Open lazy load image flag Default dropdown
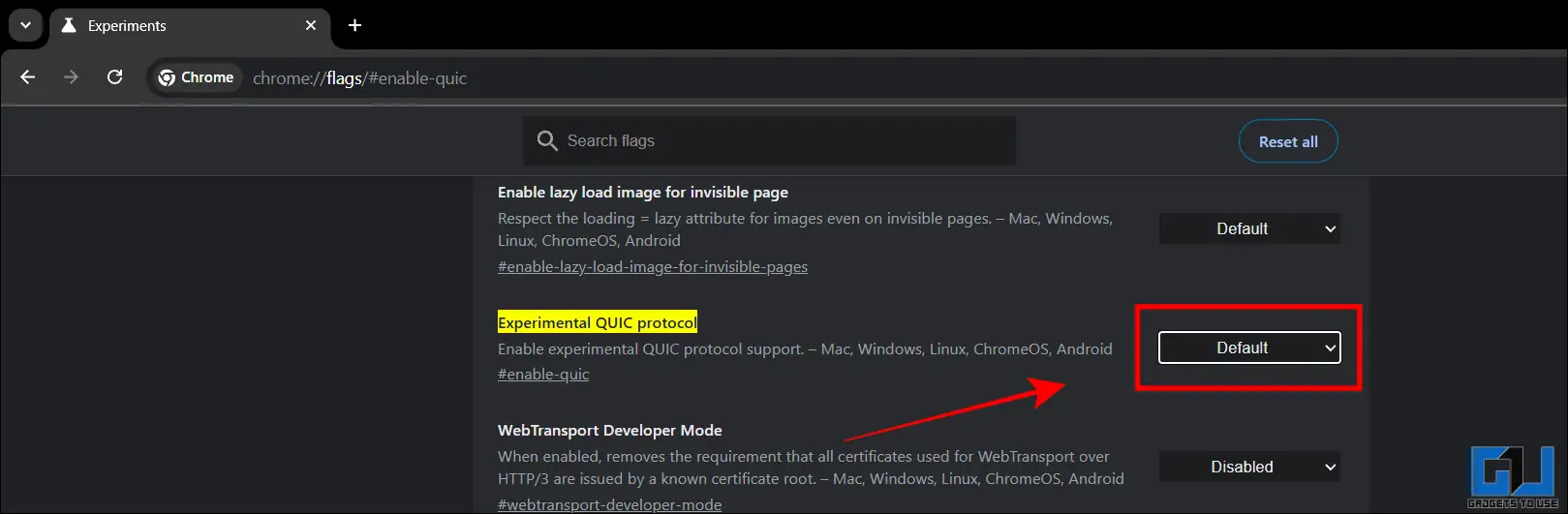 coord(1249,228)
